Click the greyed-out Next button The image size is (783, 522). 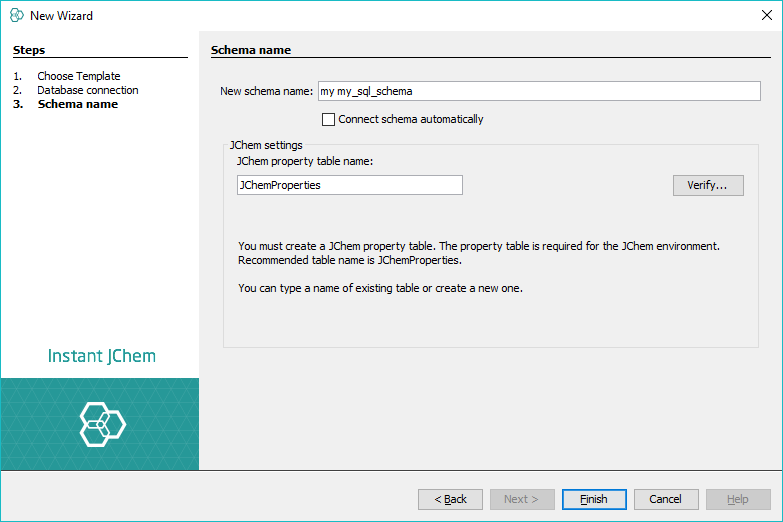pos(522,499)
